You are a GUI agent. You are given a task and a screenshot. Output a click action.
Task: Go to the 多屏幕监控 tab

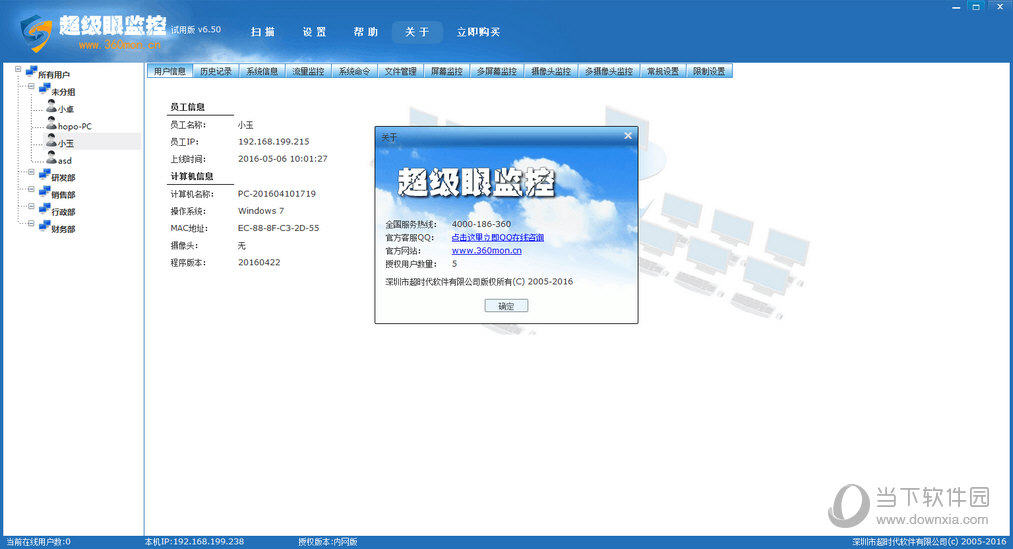(x=497, y=71)
